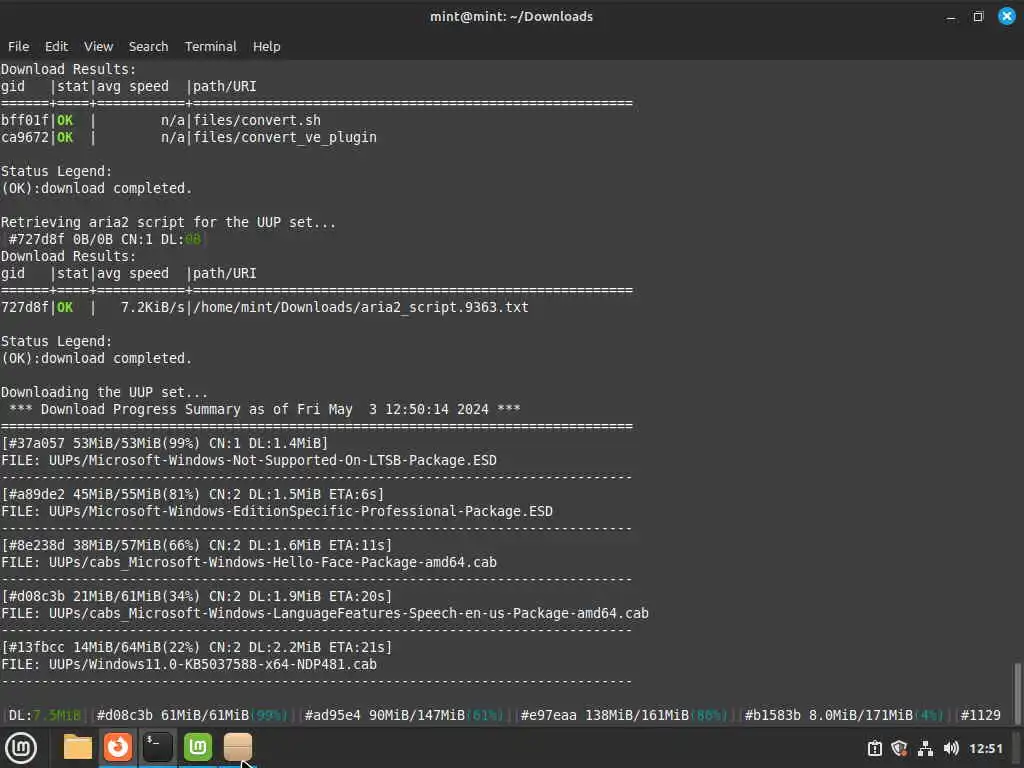This screenshot has height=768, width=1024.
Task: Open Firefox from the panel
Action: pos(118,747)
